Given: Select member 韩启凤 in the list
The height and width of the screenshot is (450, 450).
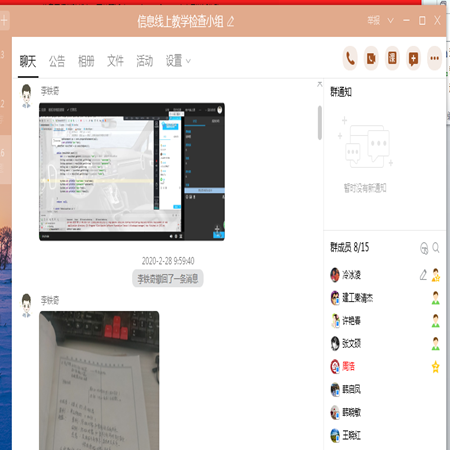Looking at the screenshot, I should [x=385, y=389].
